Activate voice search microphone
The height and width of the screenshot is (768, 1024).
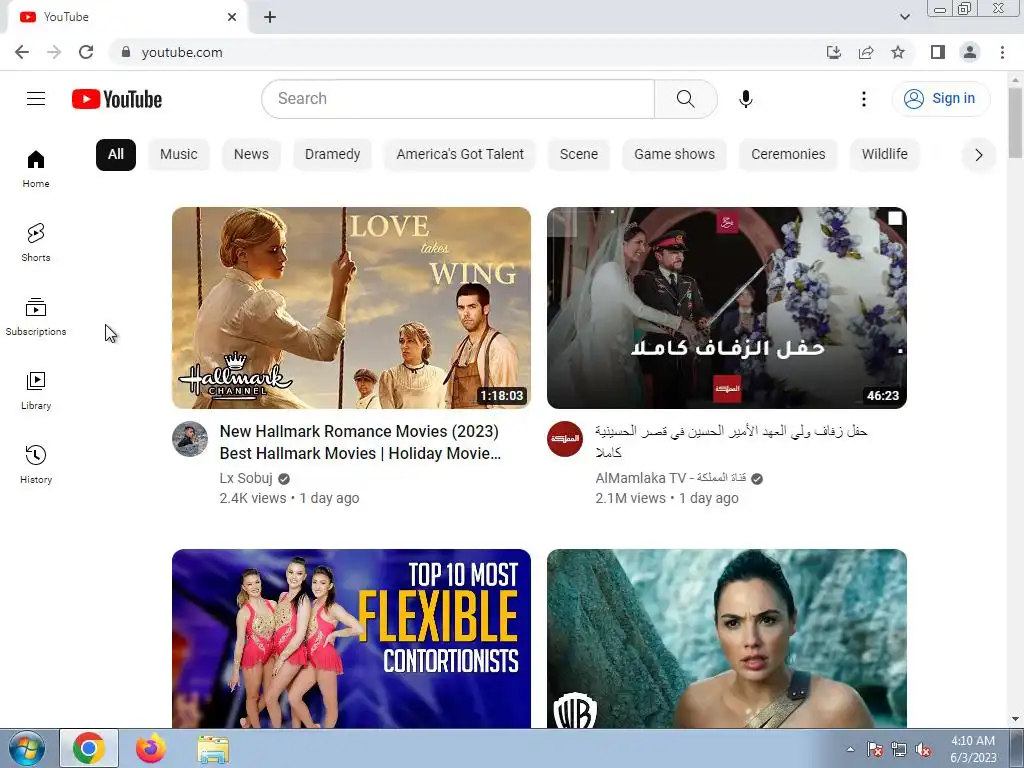(x=746, y=99)
